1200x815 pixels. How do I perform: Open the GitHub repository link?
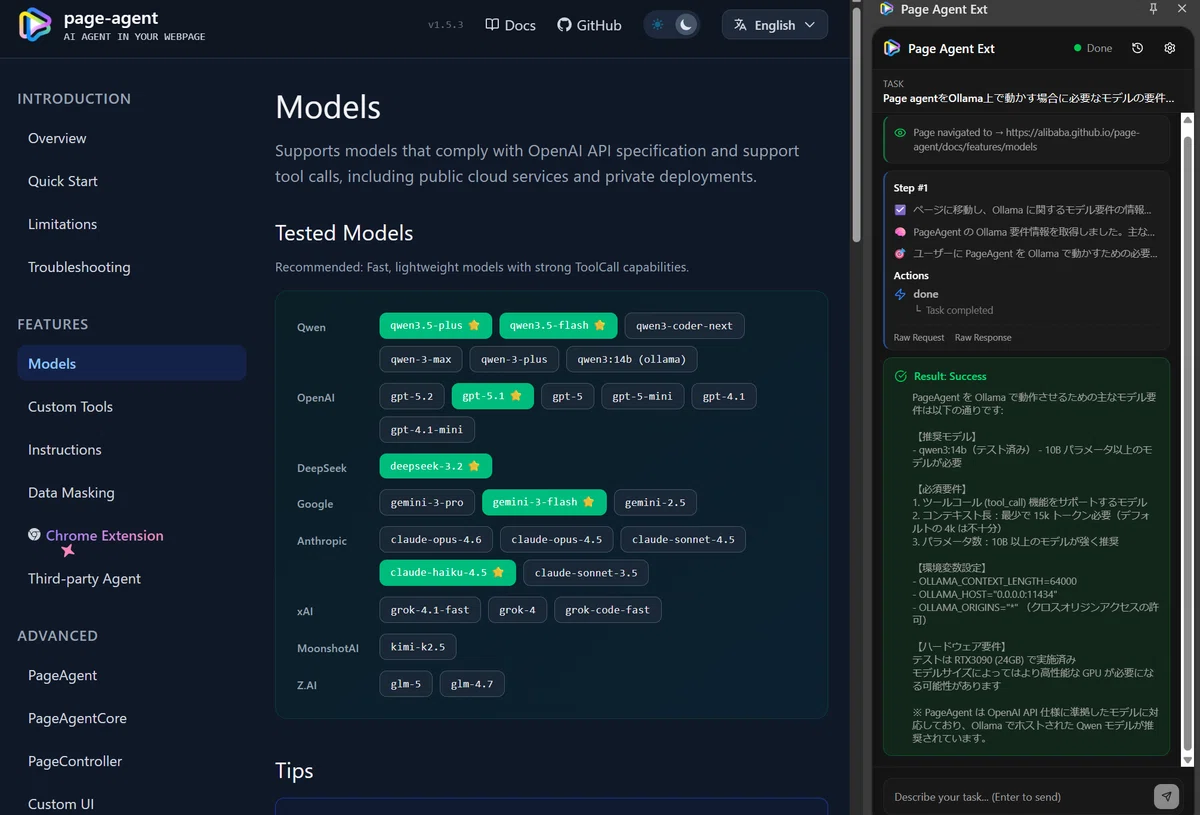[x=589, y=25]
